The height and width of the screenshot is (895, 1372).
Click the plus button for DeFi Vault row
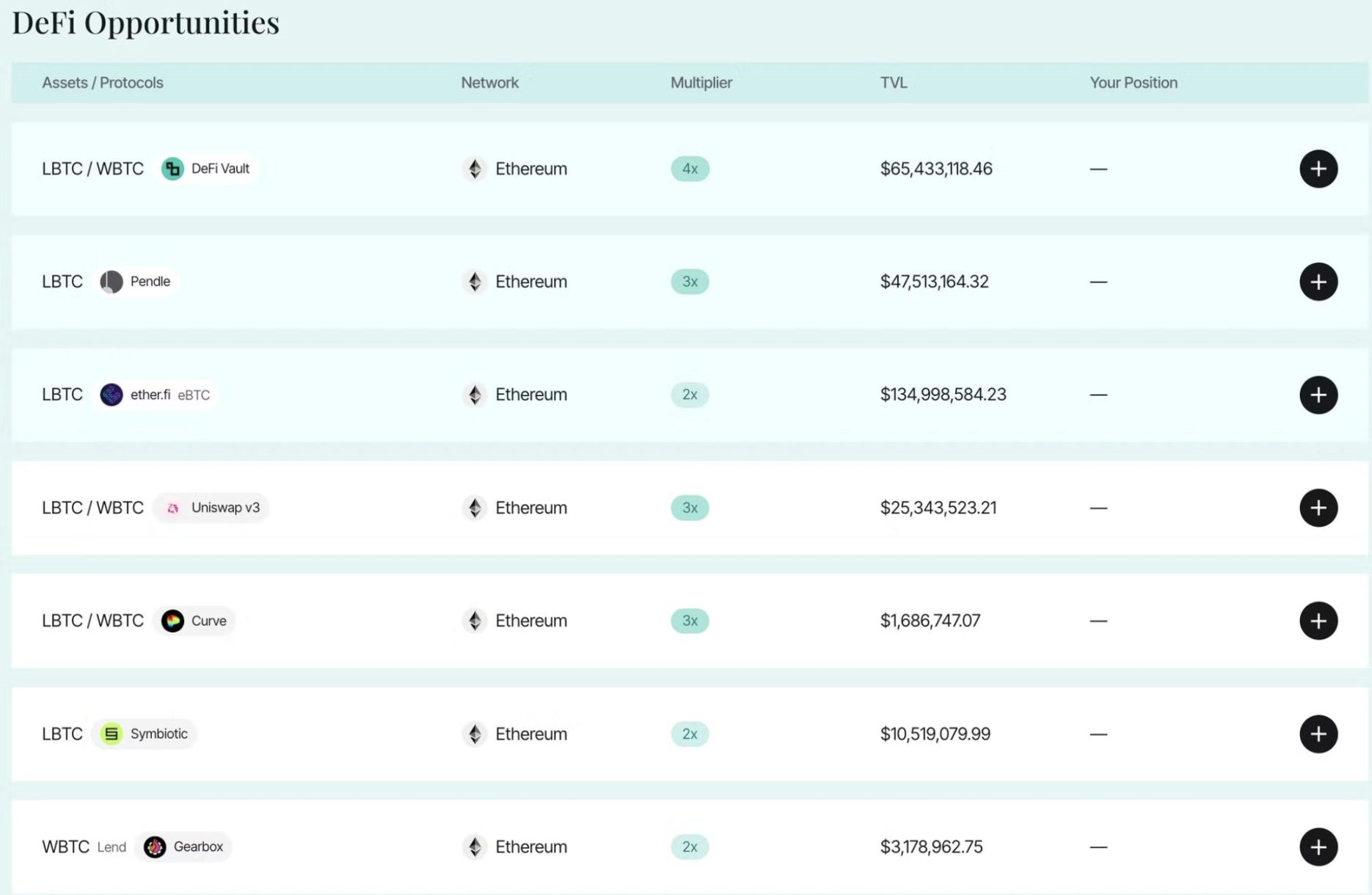pos(1318,169)
